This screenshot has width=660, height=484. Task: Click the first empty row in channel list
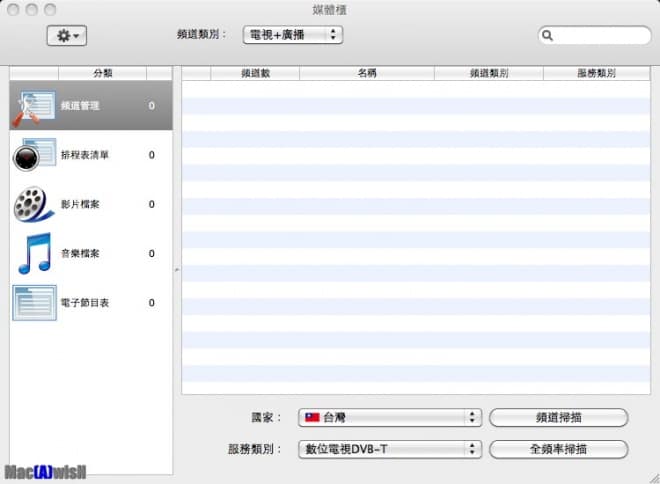click(x=415, y=88)
